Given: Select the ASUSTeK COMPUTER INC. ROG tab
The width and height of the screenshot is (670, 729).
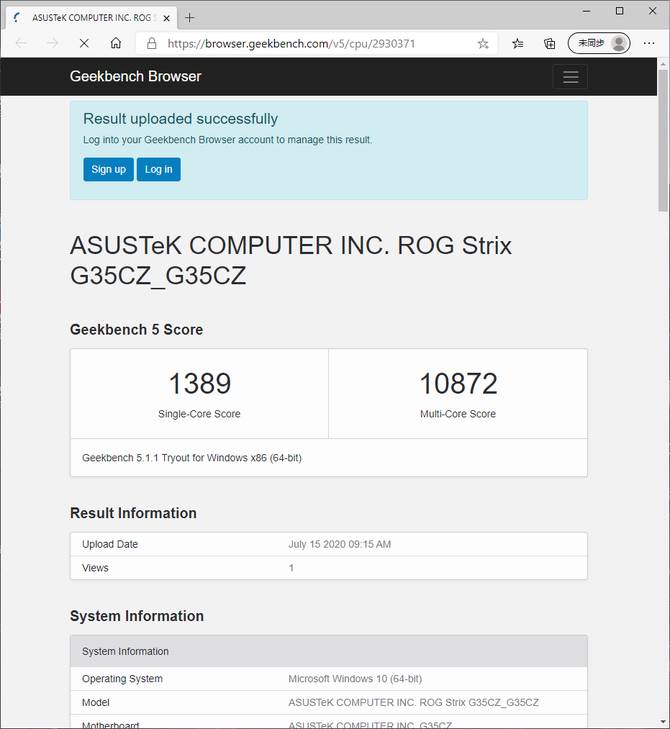Looking at the screenshot, I should coord(90,17).
